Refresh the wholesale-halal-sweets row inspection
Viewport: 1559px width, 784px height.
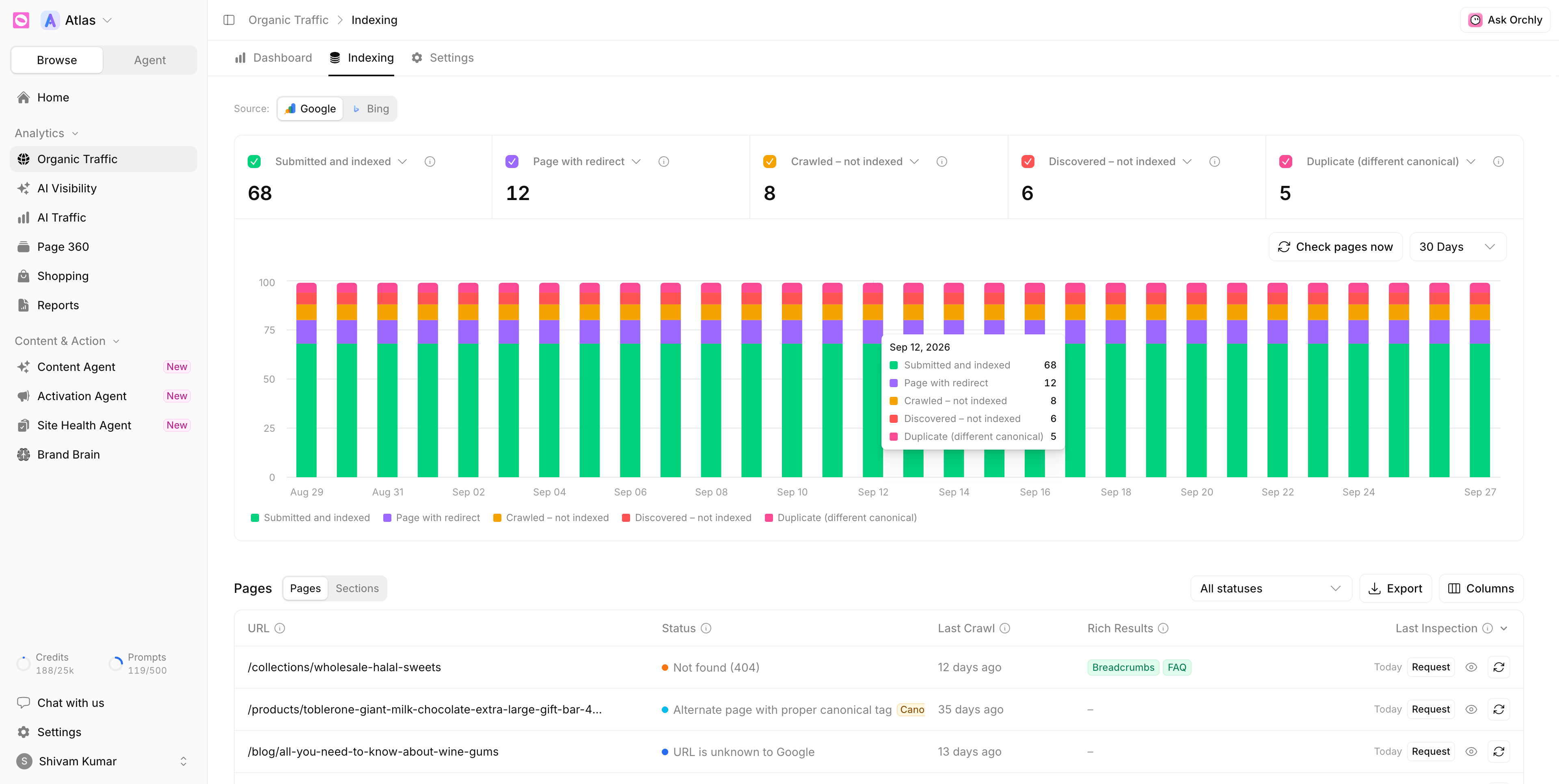1499,667
